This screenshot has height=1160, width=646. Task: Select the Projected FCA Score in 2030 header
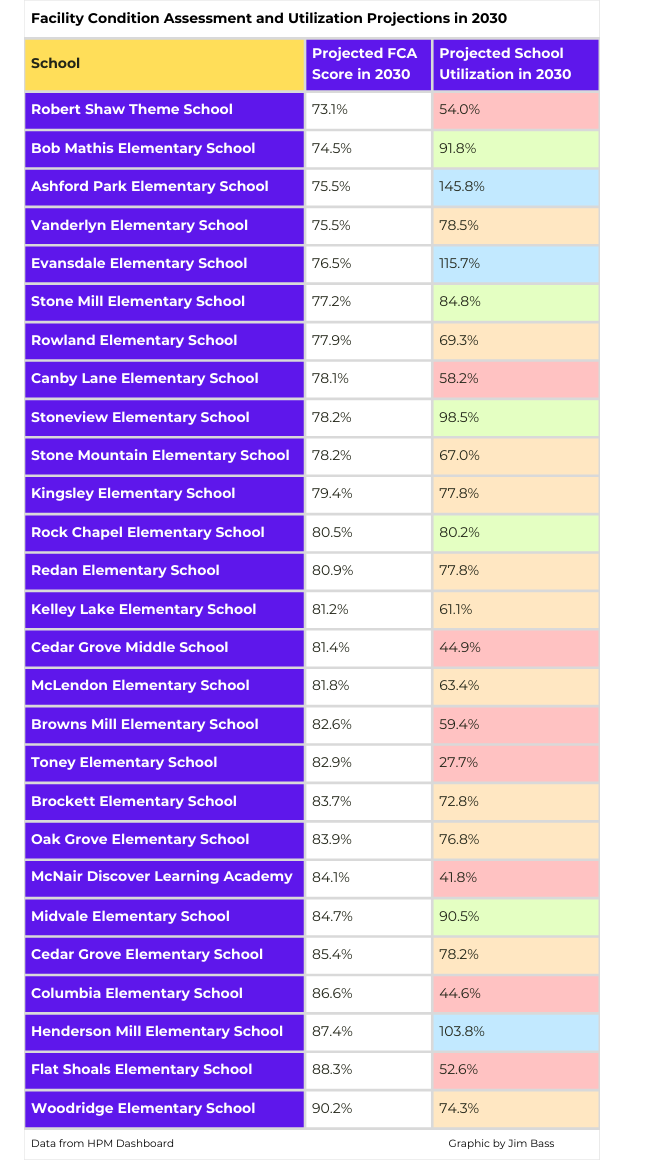[369, 64]
